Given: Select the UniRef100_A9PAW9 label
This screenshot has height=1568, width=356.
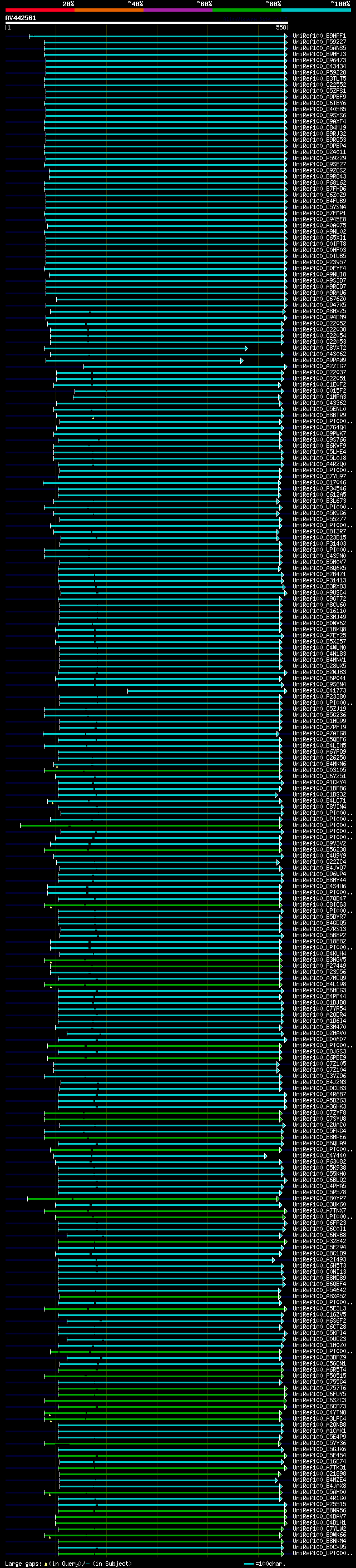Looking at the screenshot, I should pyautogui.click(x=319, y=360).
